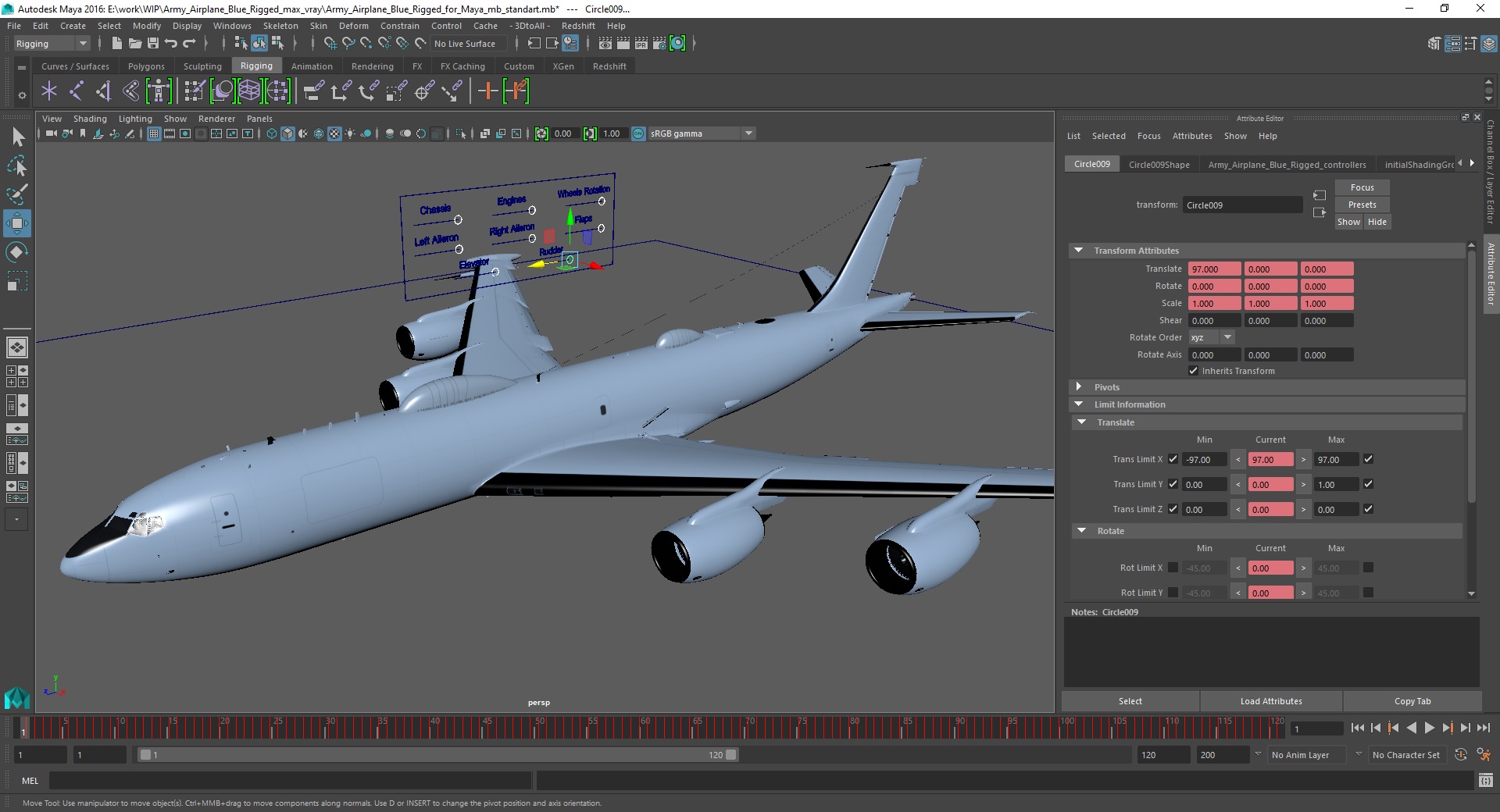Uncheck Trans Limit Z max checkbox

1368,509
